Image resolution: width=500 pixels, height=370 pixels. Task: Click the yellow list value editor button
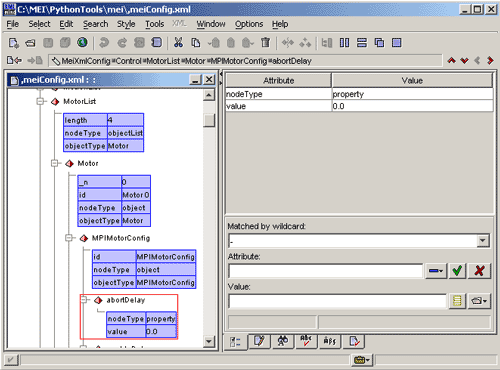coord(457,301)
